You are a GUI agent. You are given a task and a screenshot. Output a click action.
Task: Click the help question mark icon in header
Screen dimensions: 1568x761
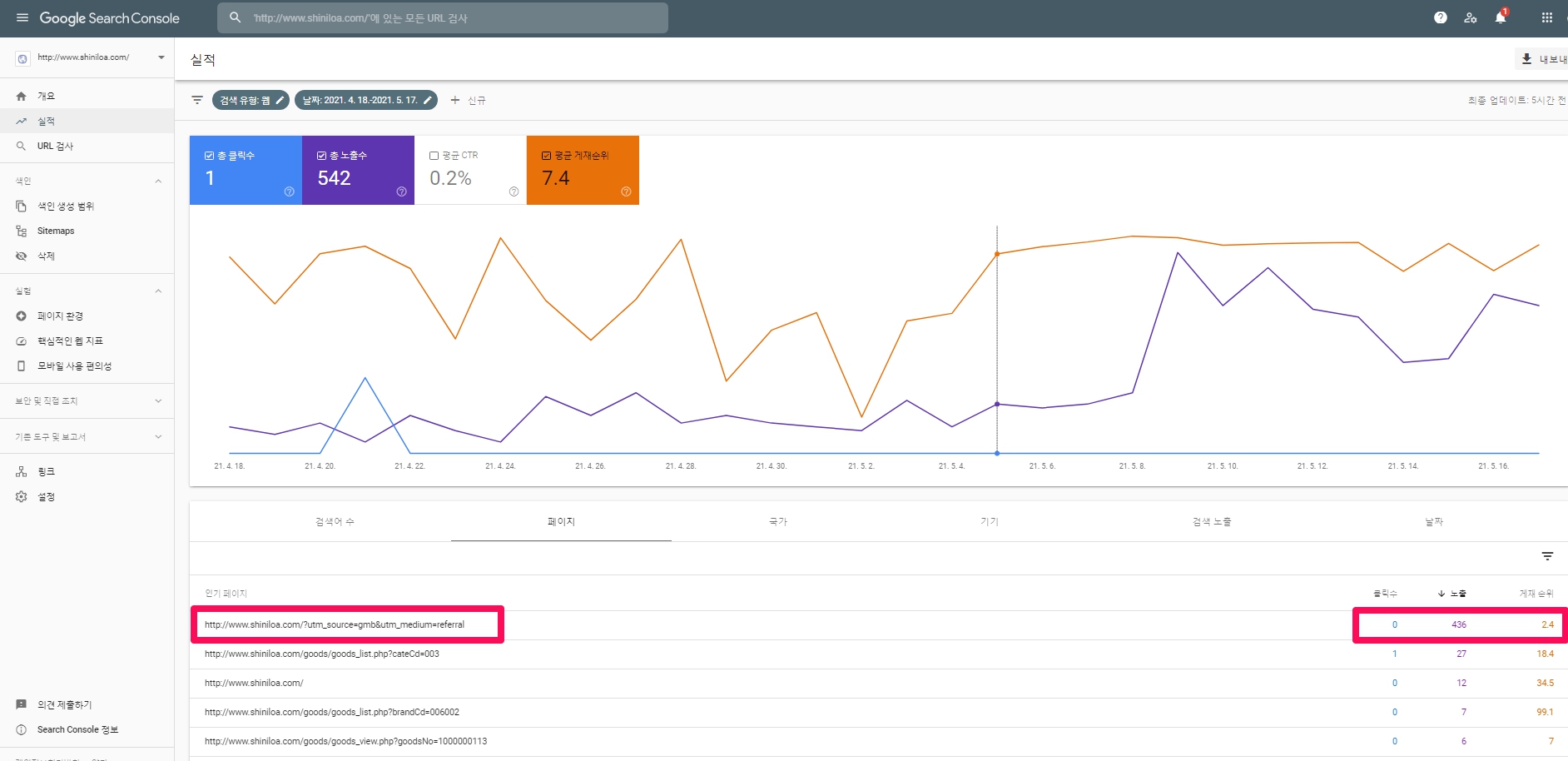point(1440,17)
